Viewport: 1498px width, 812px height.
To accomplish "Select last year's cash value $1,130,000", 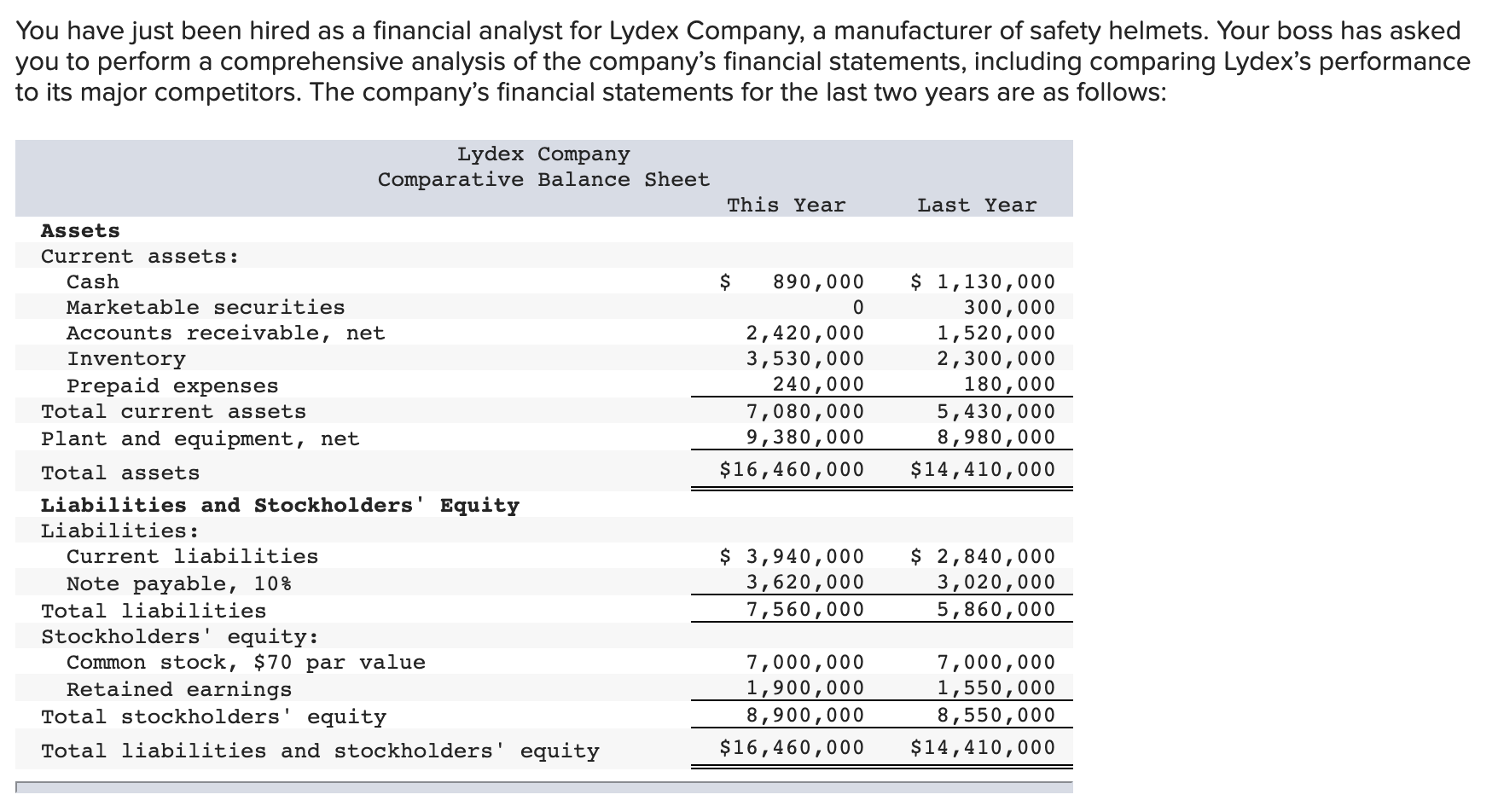I will (x=983, y=282).
